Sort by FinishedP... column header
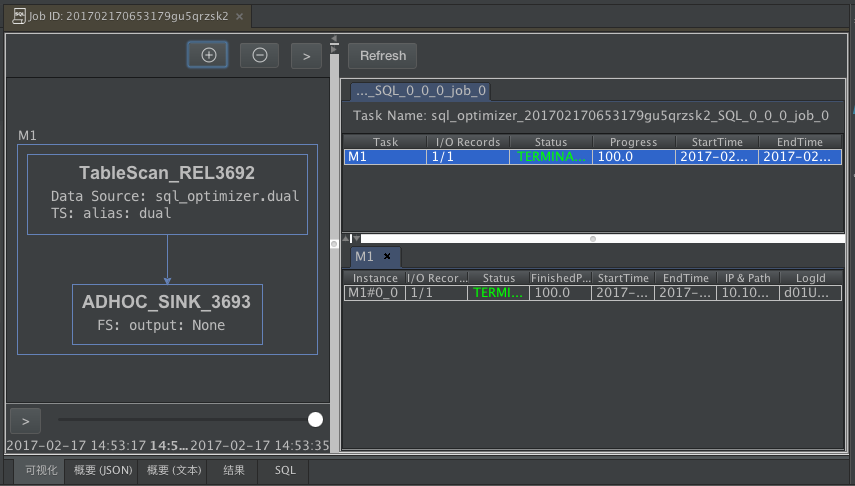855x486 pixels. [561, 278]
